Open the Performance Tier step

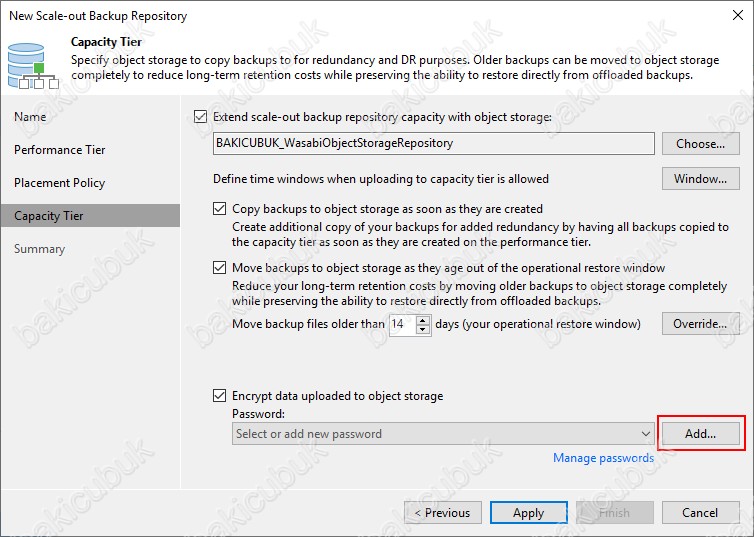[x=60, y=150]
